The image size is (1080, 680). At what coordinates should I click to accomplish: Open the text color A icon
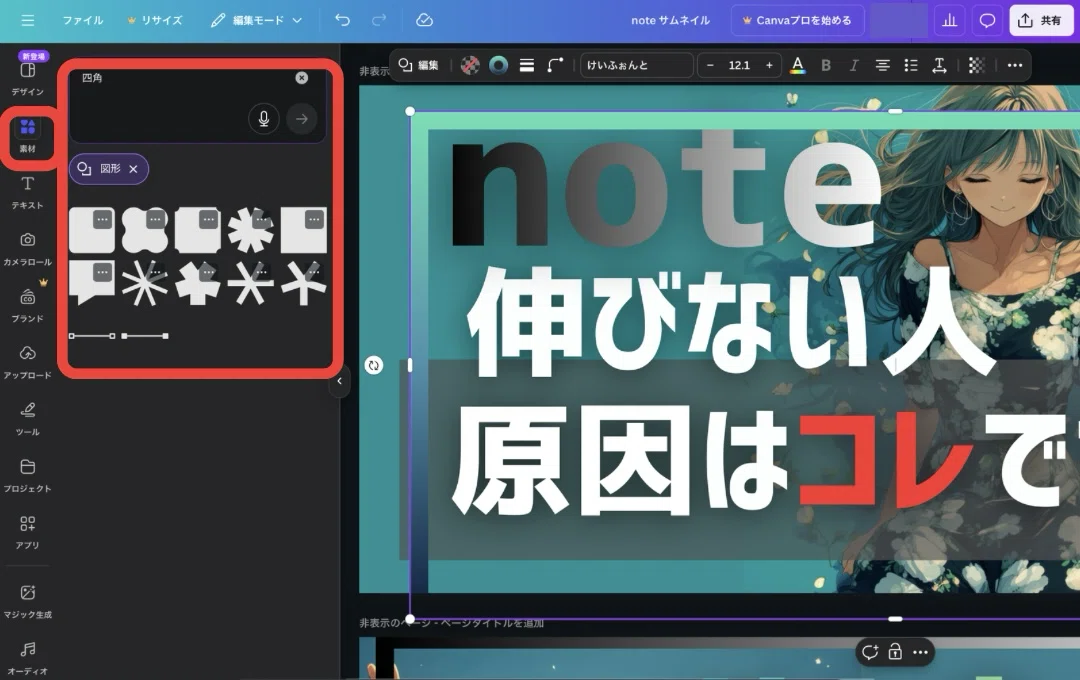(x=798, y=65)
